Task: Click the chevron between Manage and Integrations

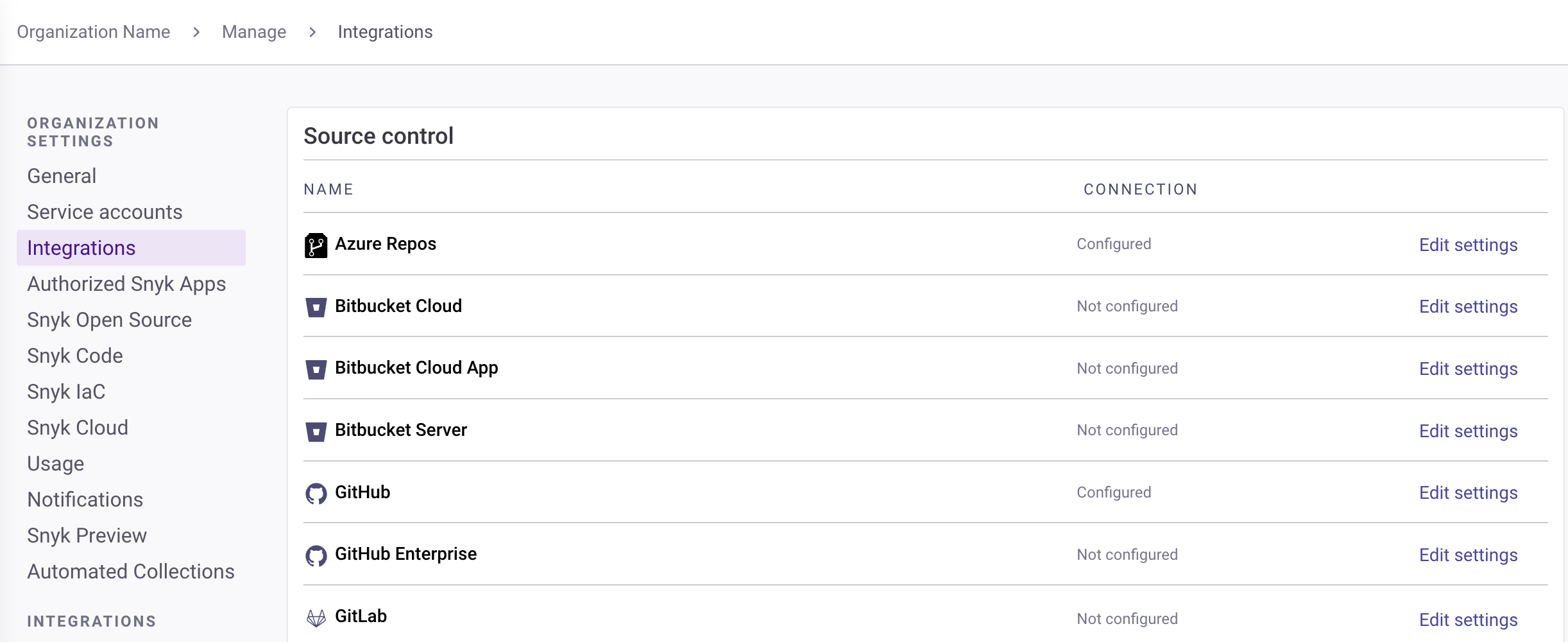Action: tap(312, 31)
